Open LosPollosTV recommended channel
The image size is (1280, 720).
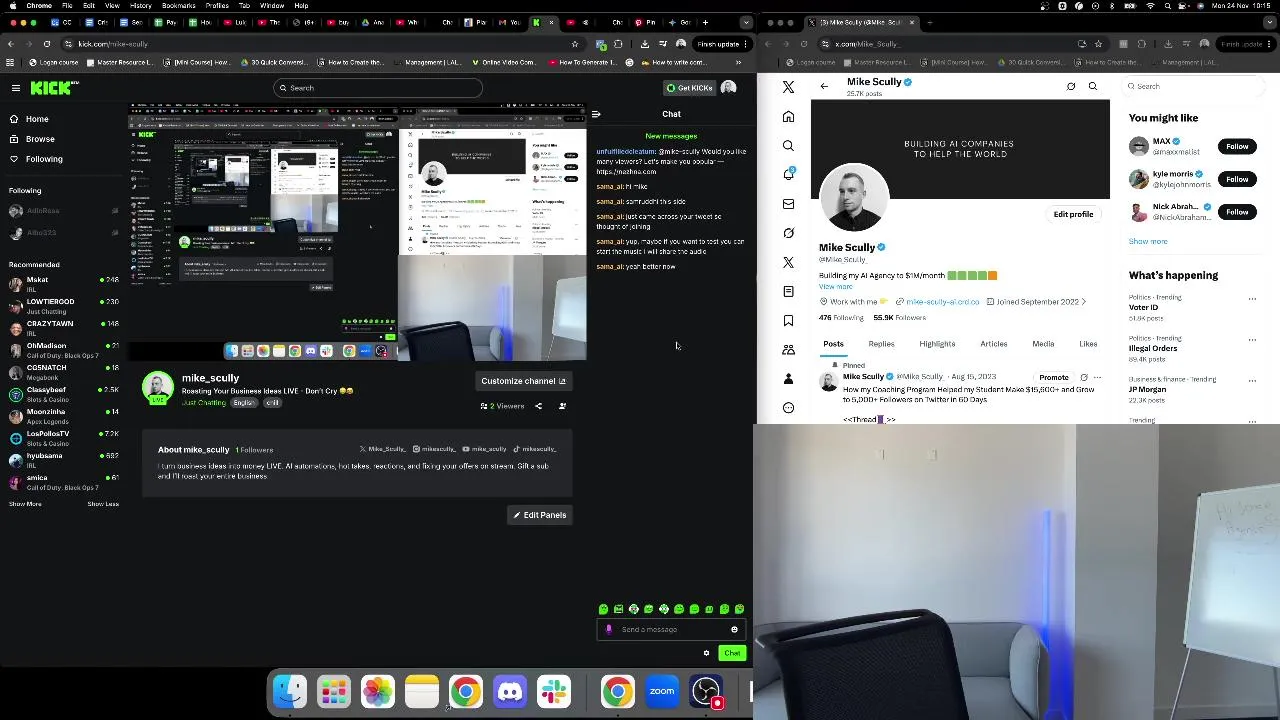(64, 438)
